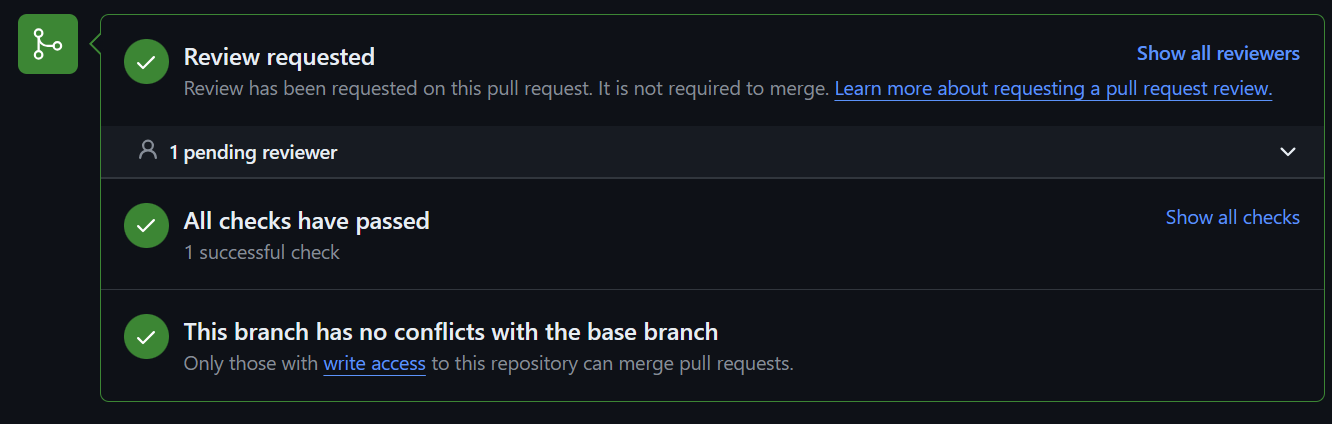The height and width of the screenshot is (424, 1332).
Task: Click 'Only those with' merge permission text
Action: pyautogui.click(x=251, y=364)
